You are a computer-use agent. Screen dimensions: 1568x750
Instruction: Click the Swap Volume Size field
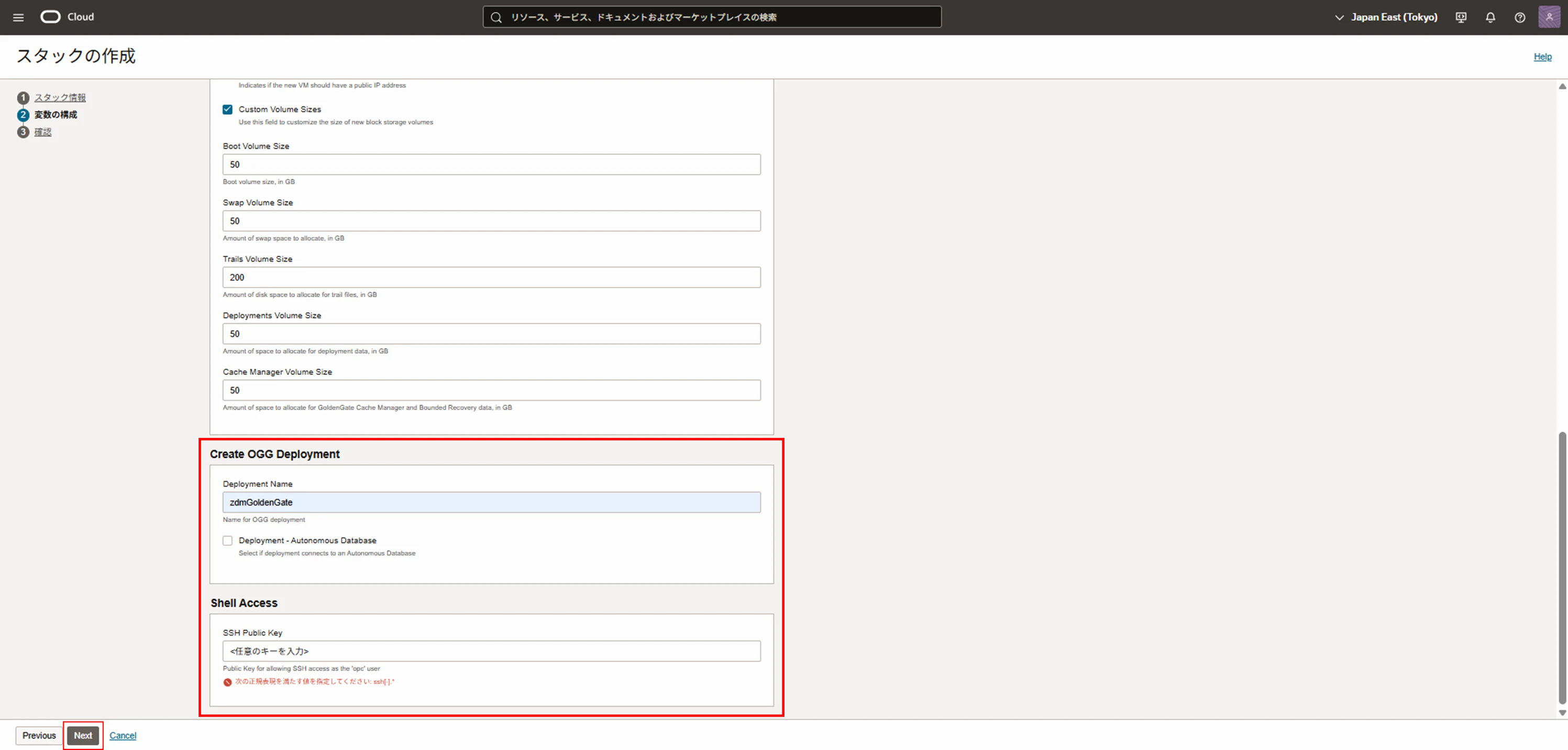coord(491,221)
